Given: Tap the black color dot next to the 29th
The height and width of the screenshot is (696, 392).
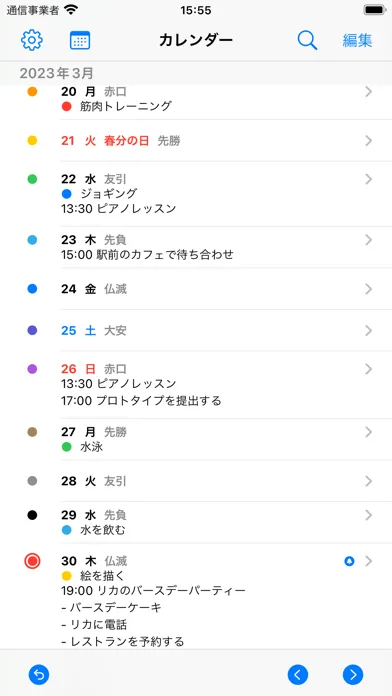Looking at the screenshot, I should 32,515.
